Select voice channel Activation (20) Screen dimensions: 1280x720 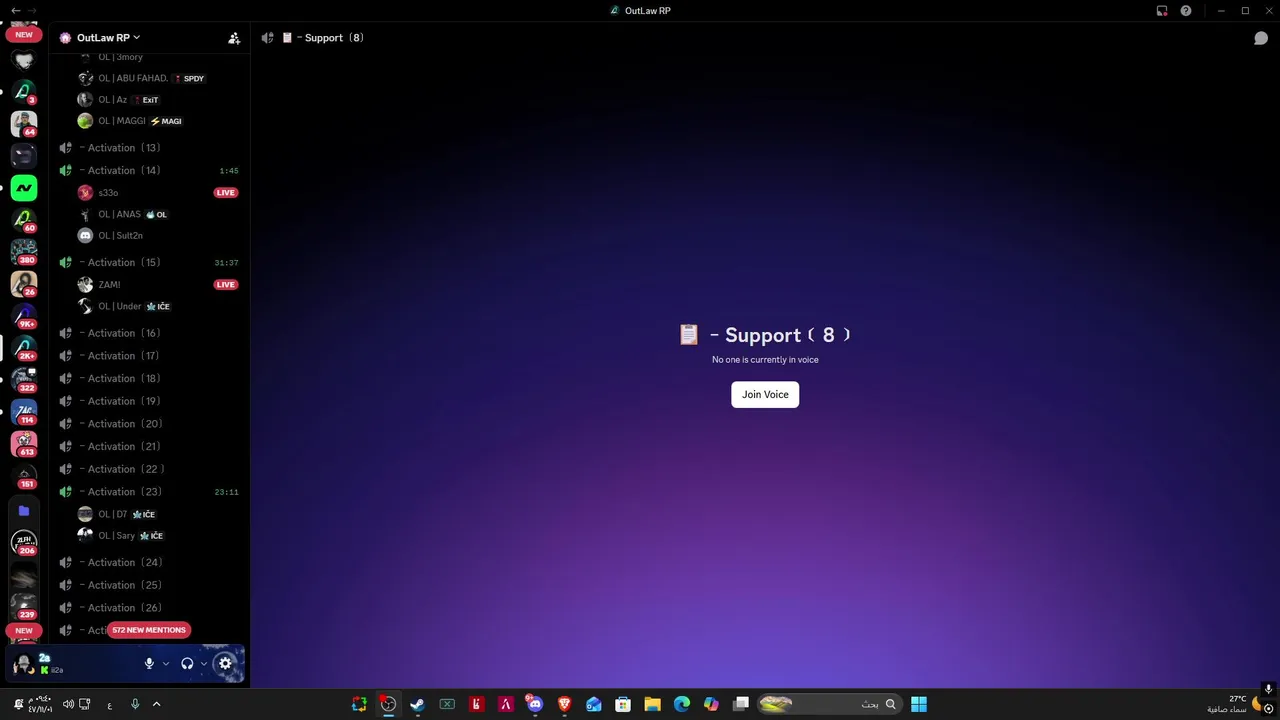tap(150, 424)
